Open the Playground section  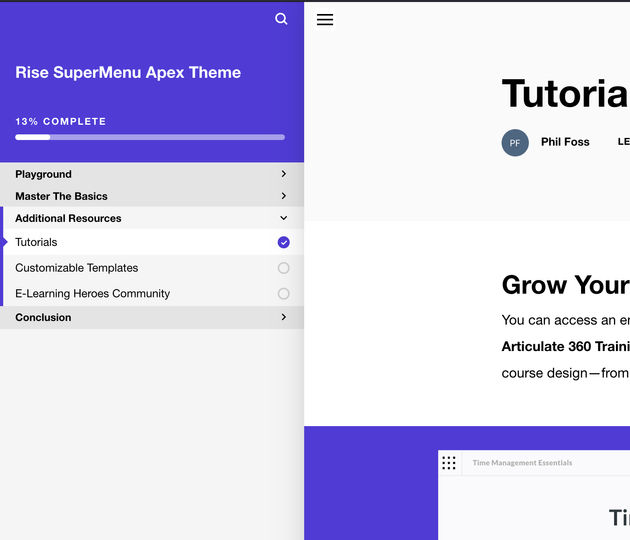(x=152, y=174)
